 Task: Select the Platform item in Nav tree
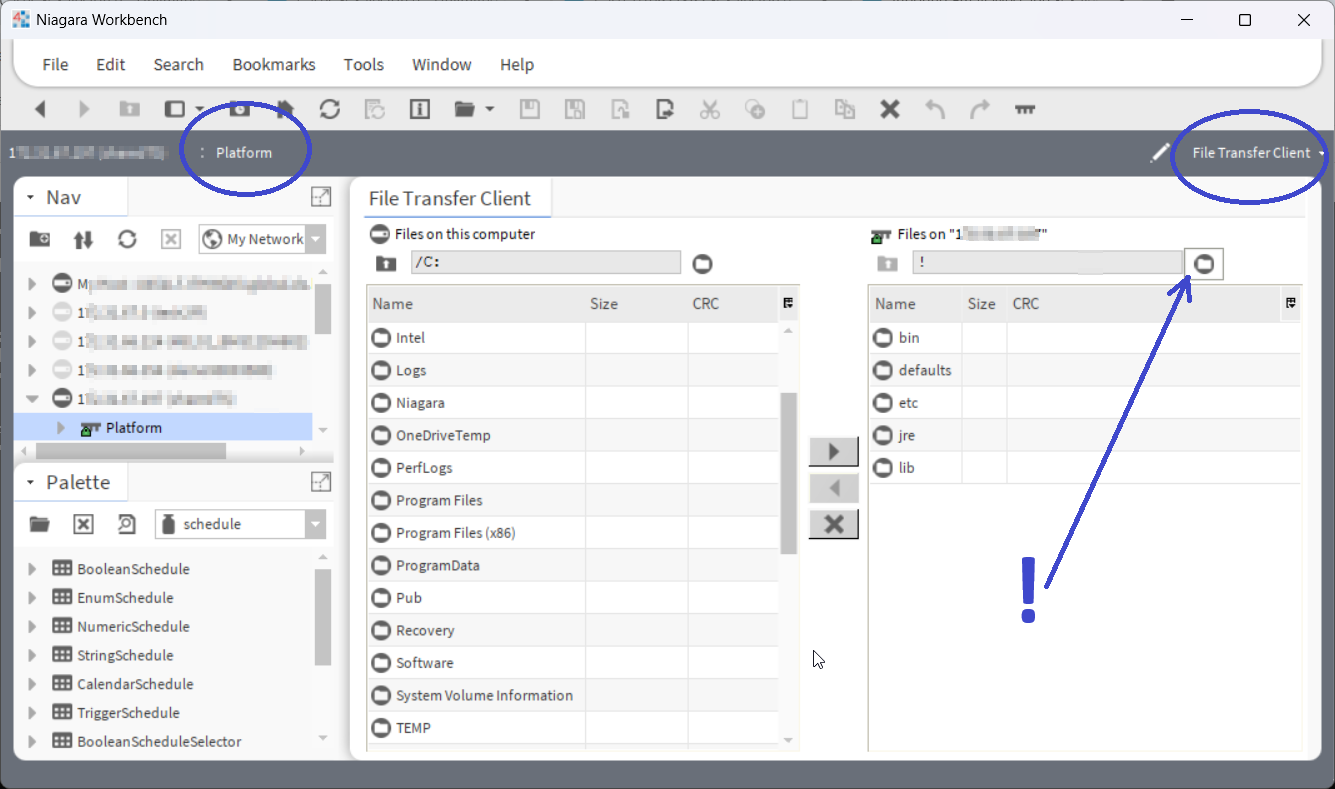[x=134, y=428]
